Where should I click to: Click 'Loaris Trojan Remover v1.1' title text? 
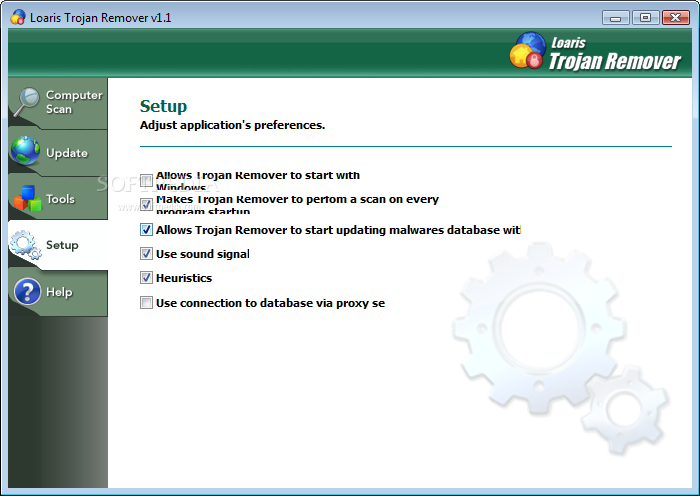[x=100, y=18]
